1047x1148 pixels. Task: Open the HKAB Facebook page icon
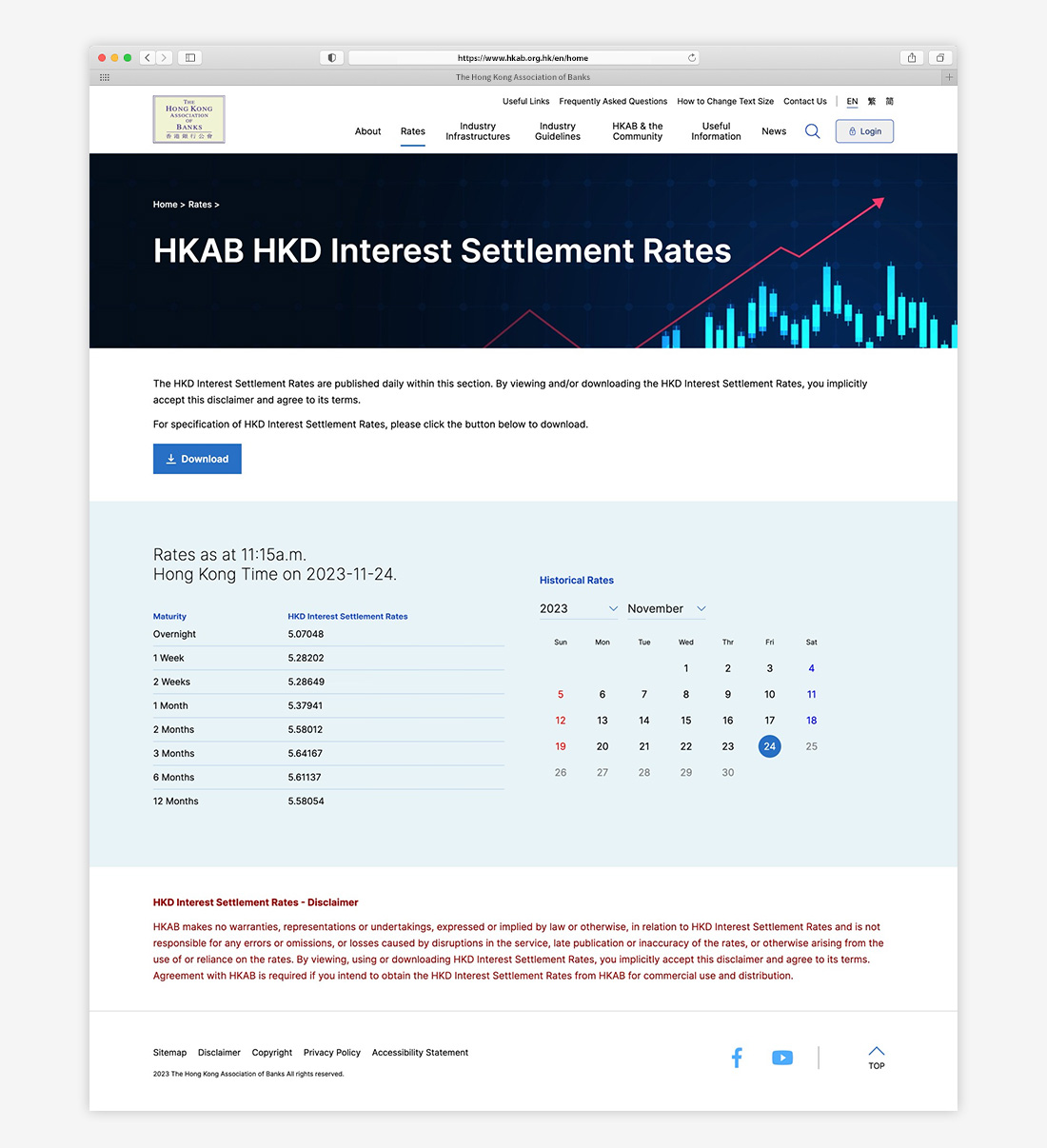737,1058
